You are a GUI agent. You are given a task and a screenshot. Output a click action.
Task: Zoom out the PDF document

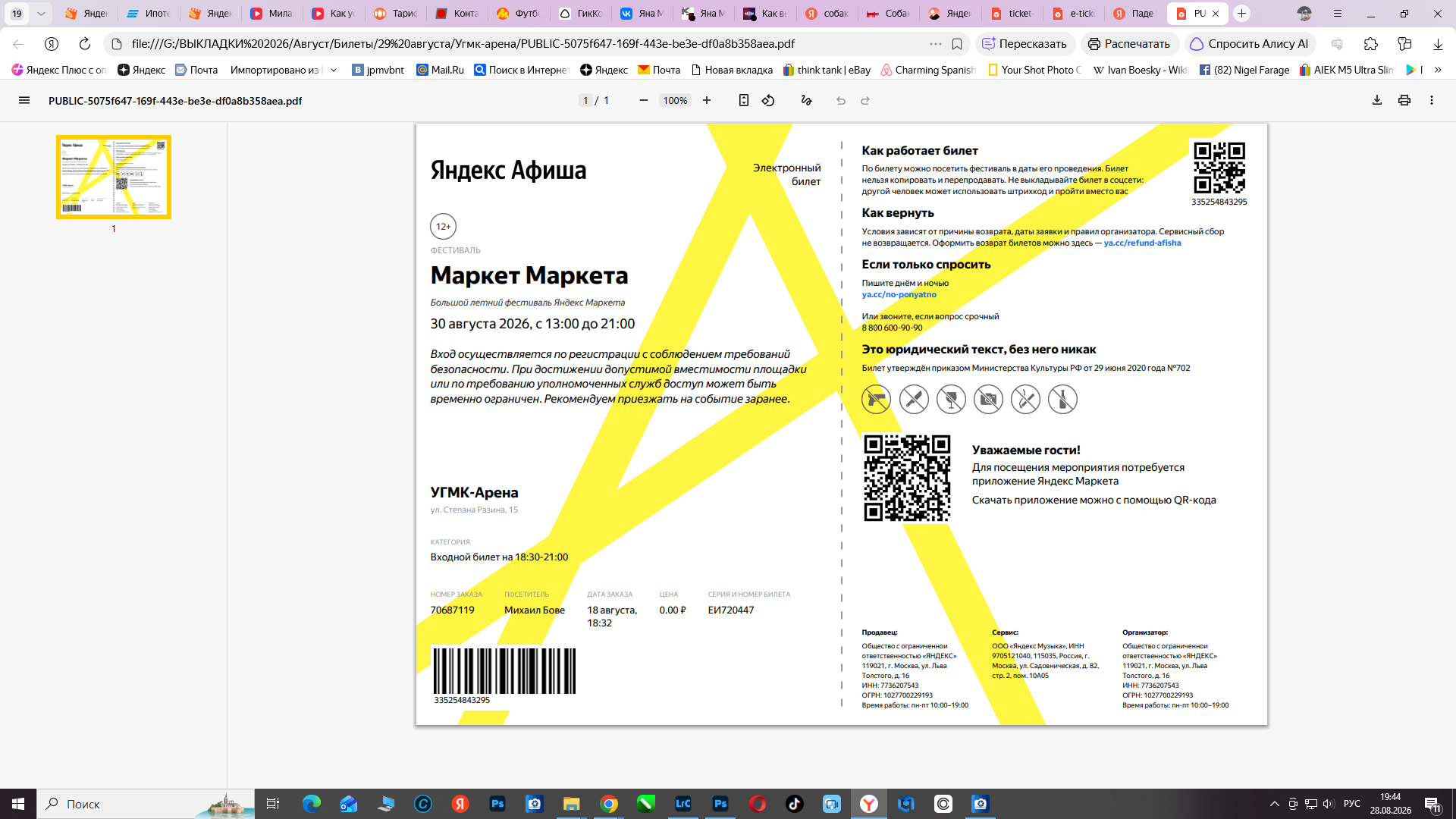point(644,100)
